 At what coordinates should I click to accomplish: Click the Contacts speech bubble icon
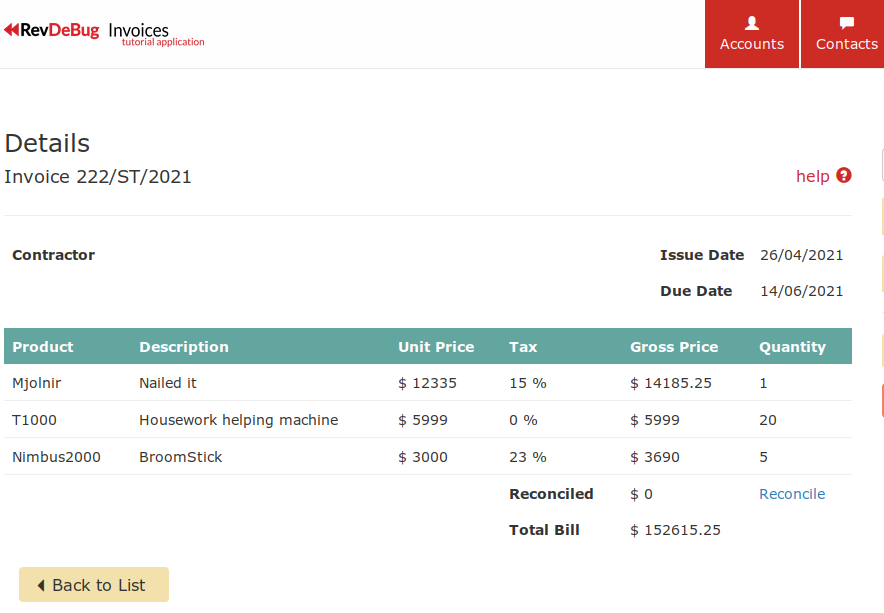coord(847,23)
